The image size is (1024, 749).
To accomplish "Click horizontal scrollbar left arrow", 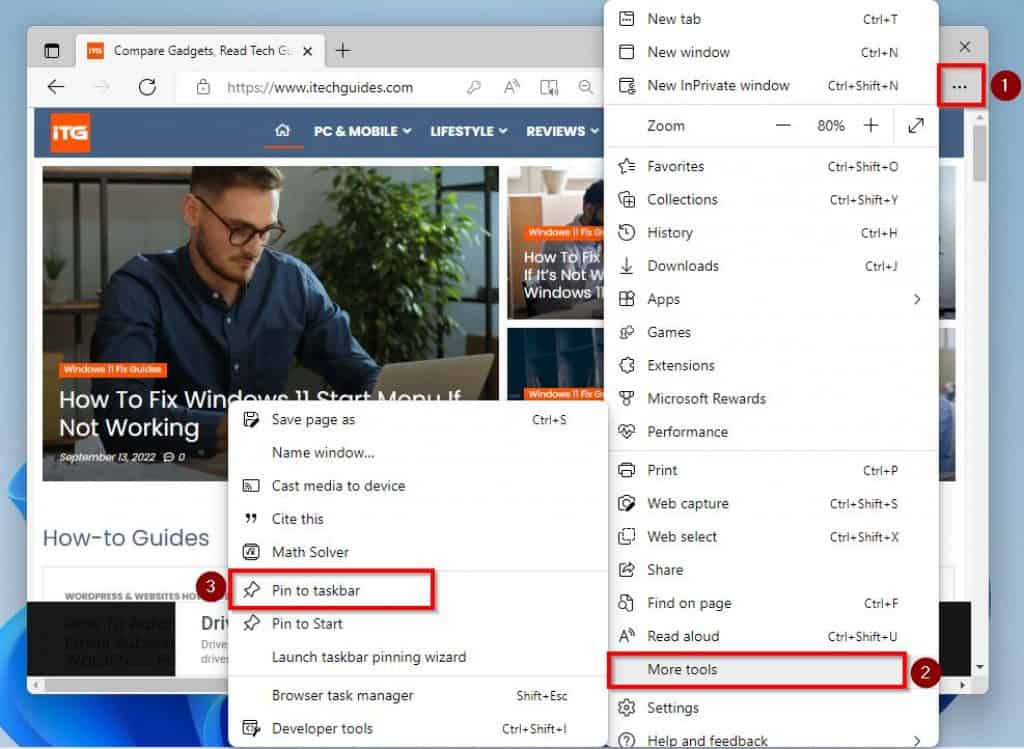I will coord(36,685).
